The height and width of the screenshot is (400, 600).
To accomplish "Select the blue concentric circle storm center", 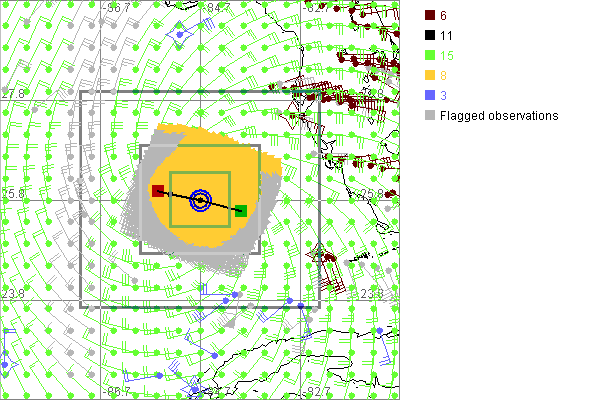I will point(200,201).
